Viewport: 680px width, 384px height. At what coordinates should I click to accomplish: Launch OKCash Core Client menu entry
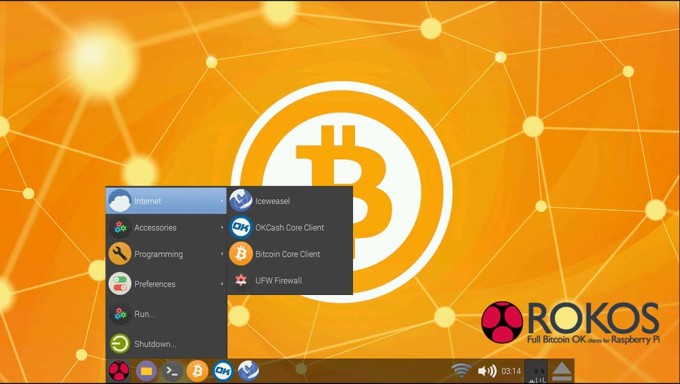pyautogui.click(x=290, y=227)
